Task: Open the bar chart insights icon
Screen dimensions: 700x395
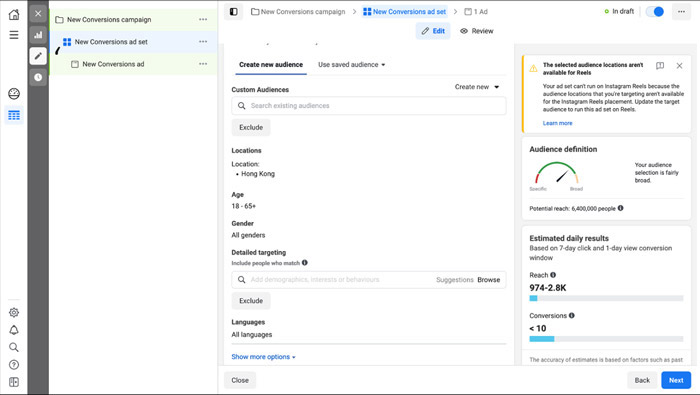Action: click(38, 35)
